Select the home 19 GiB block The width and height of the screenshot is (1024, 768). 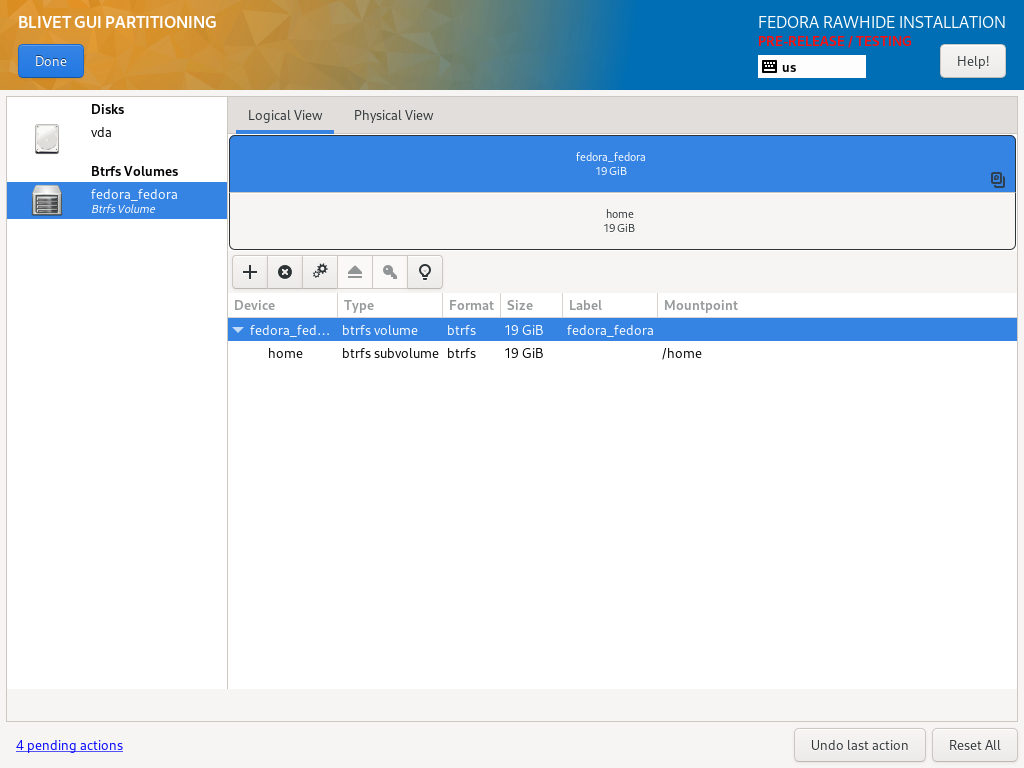[622, 221]
